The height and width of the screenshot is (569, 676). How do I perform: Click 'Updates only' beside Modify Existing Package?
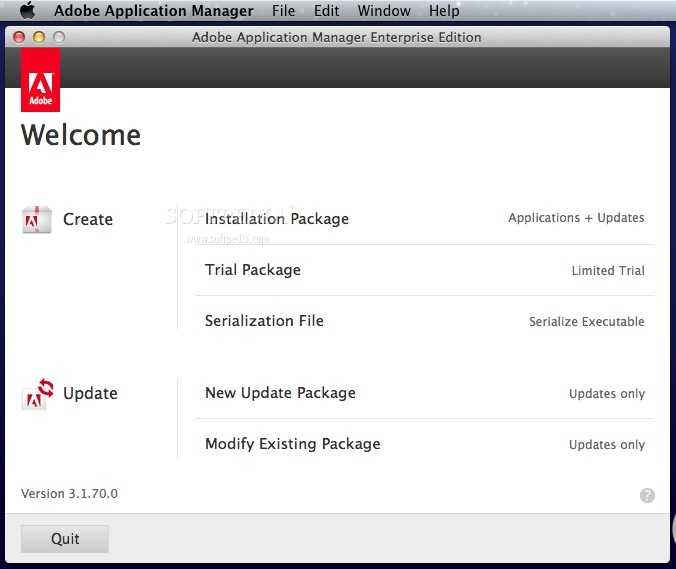point(607,444)
